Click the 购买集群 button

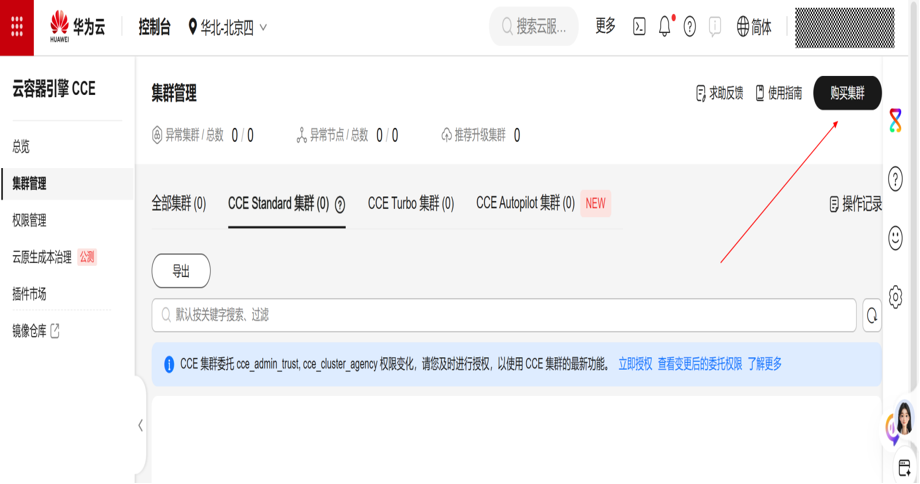pos(847,93)
